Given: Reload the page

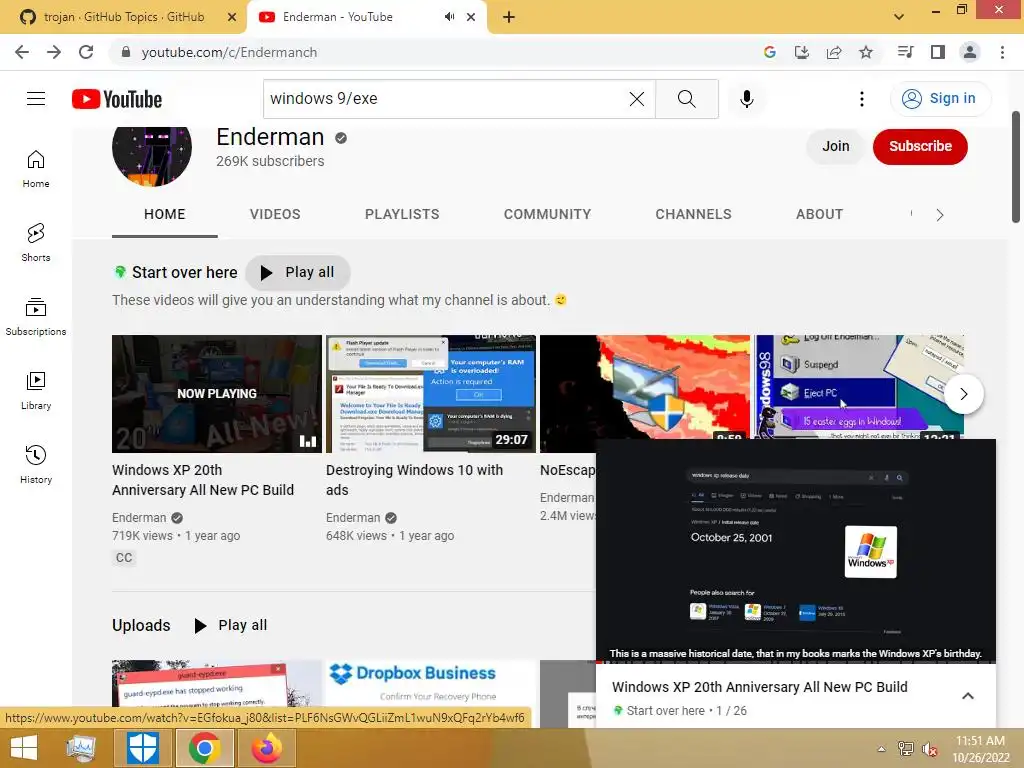Looking at the screenshot, I should [86, 52].
